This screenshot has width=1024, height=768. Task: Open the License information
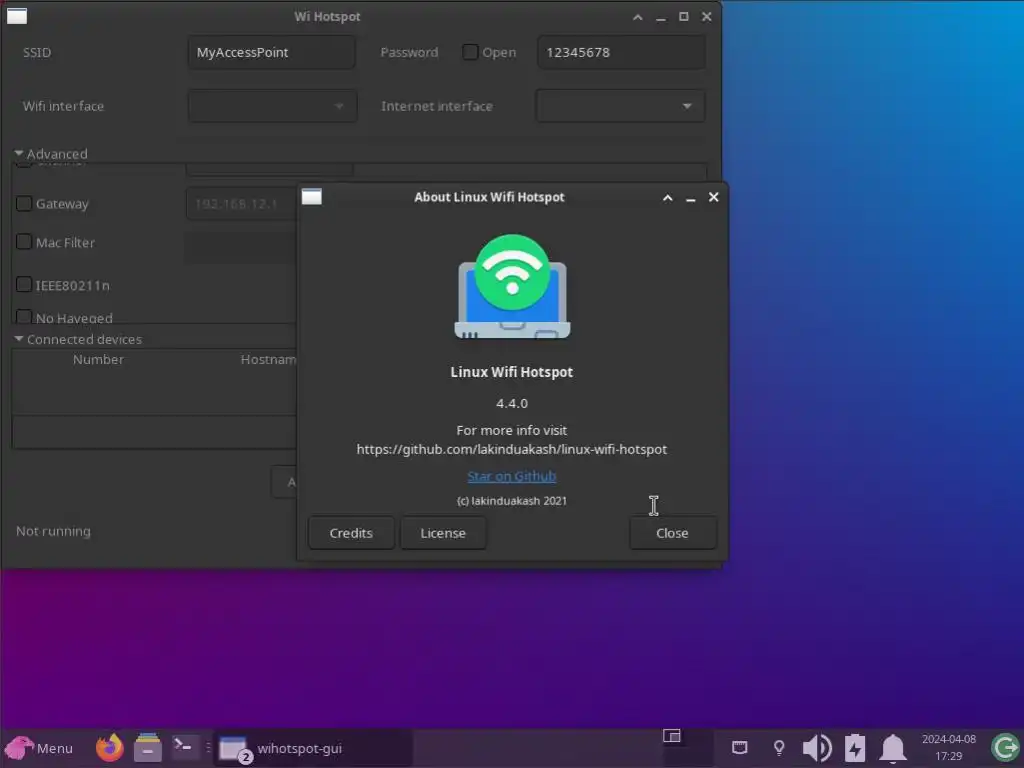click(443, 533)
